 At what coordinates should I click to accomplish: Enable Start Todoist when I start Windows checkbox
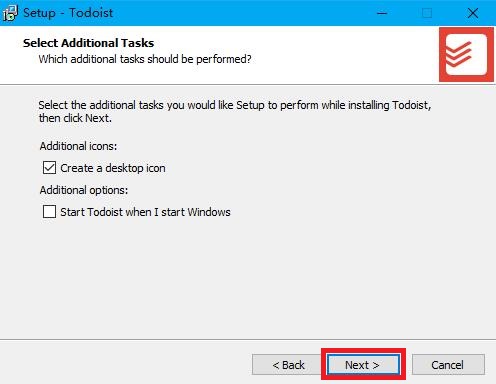pyautogui.click(x=49, y=211)
